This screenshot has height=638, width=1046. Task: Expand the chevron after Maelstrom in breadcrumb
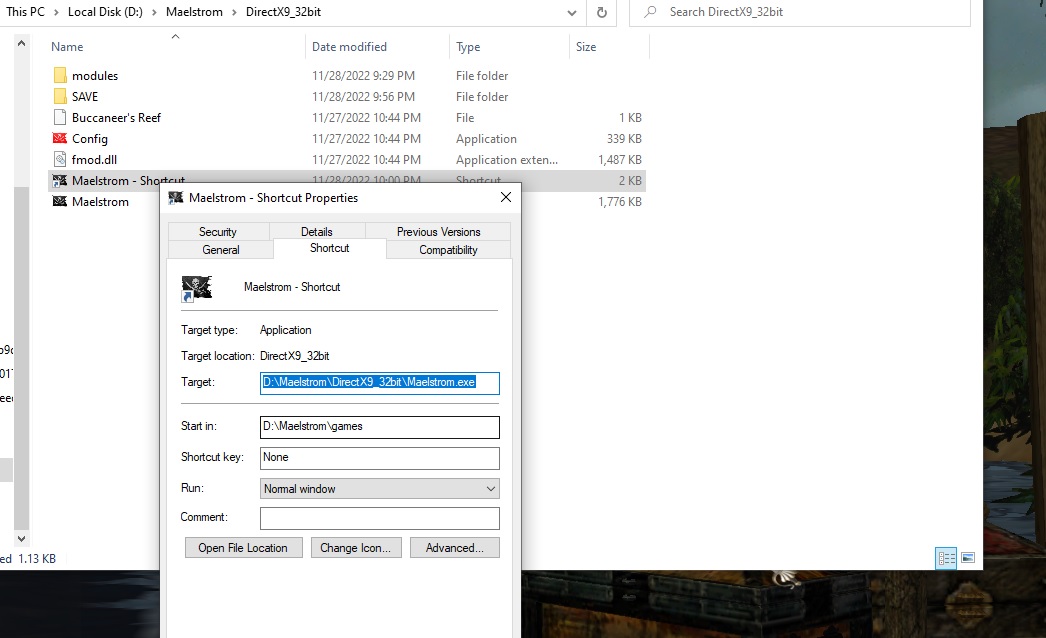pos(234,12)
